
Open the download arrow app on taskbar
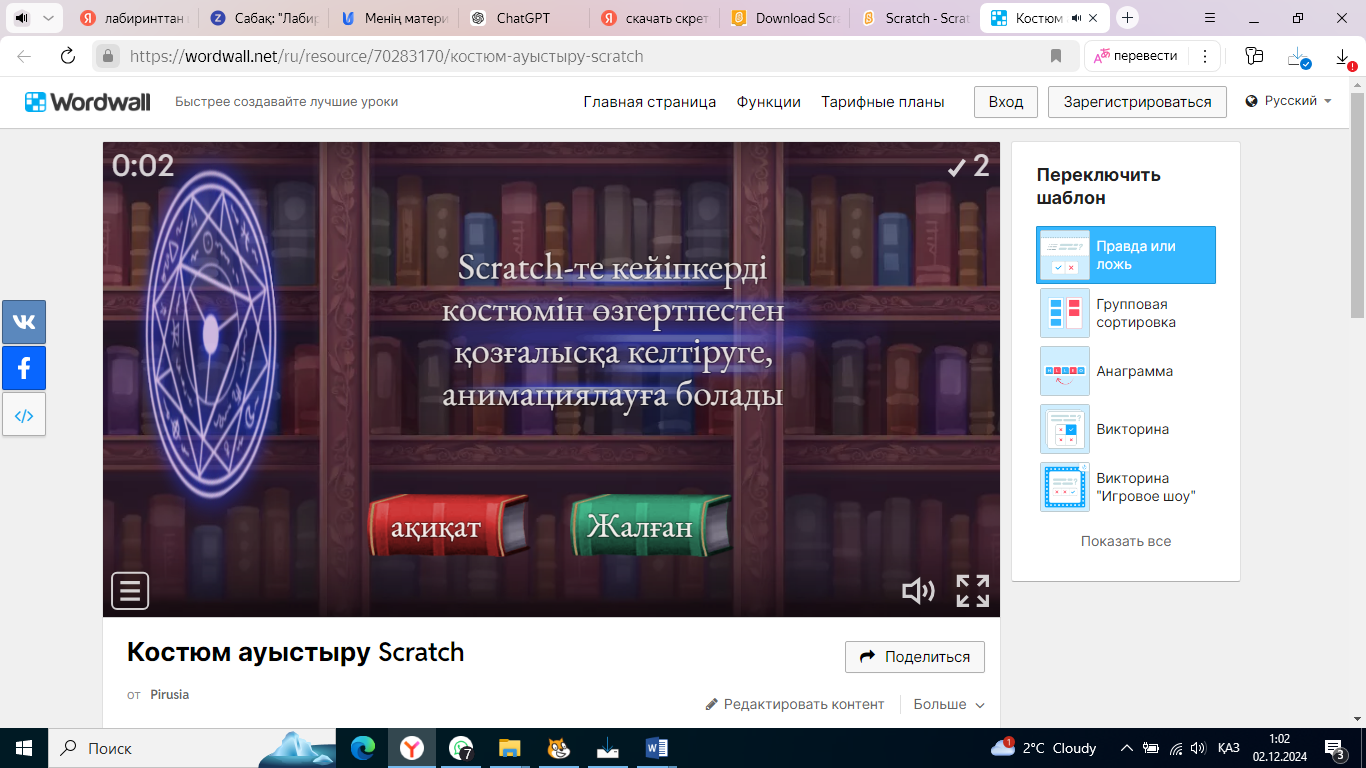point(608,748)
